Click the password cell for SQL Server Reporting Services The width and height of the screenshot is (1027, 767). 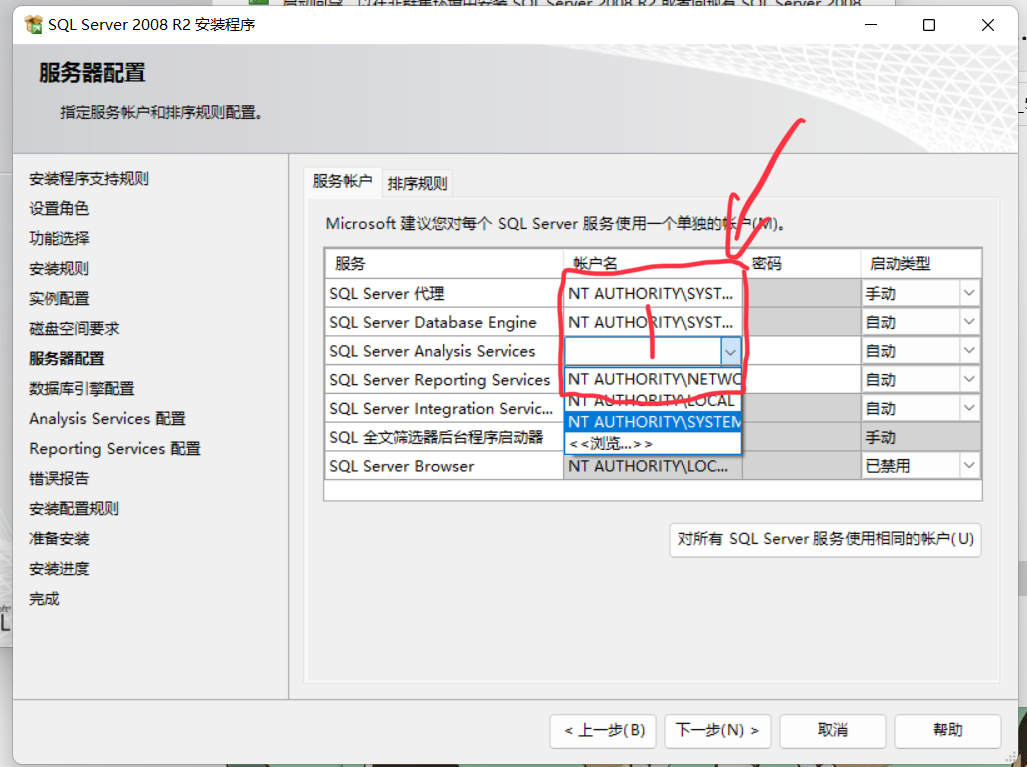(802, 380)
